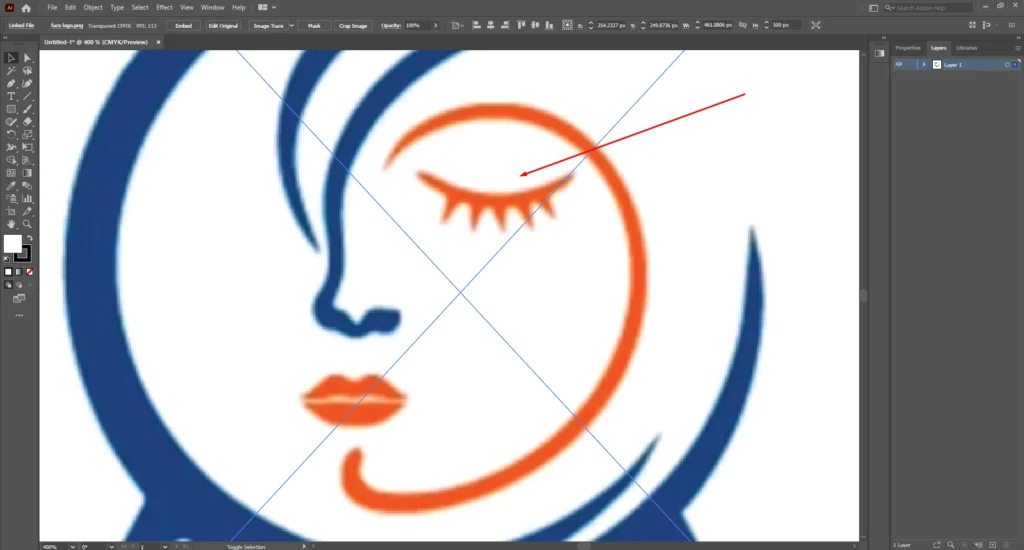The image size is (1024, 550).
Task: Click Layer 1 target circle
Action: click(x=1007, y=65)
